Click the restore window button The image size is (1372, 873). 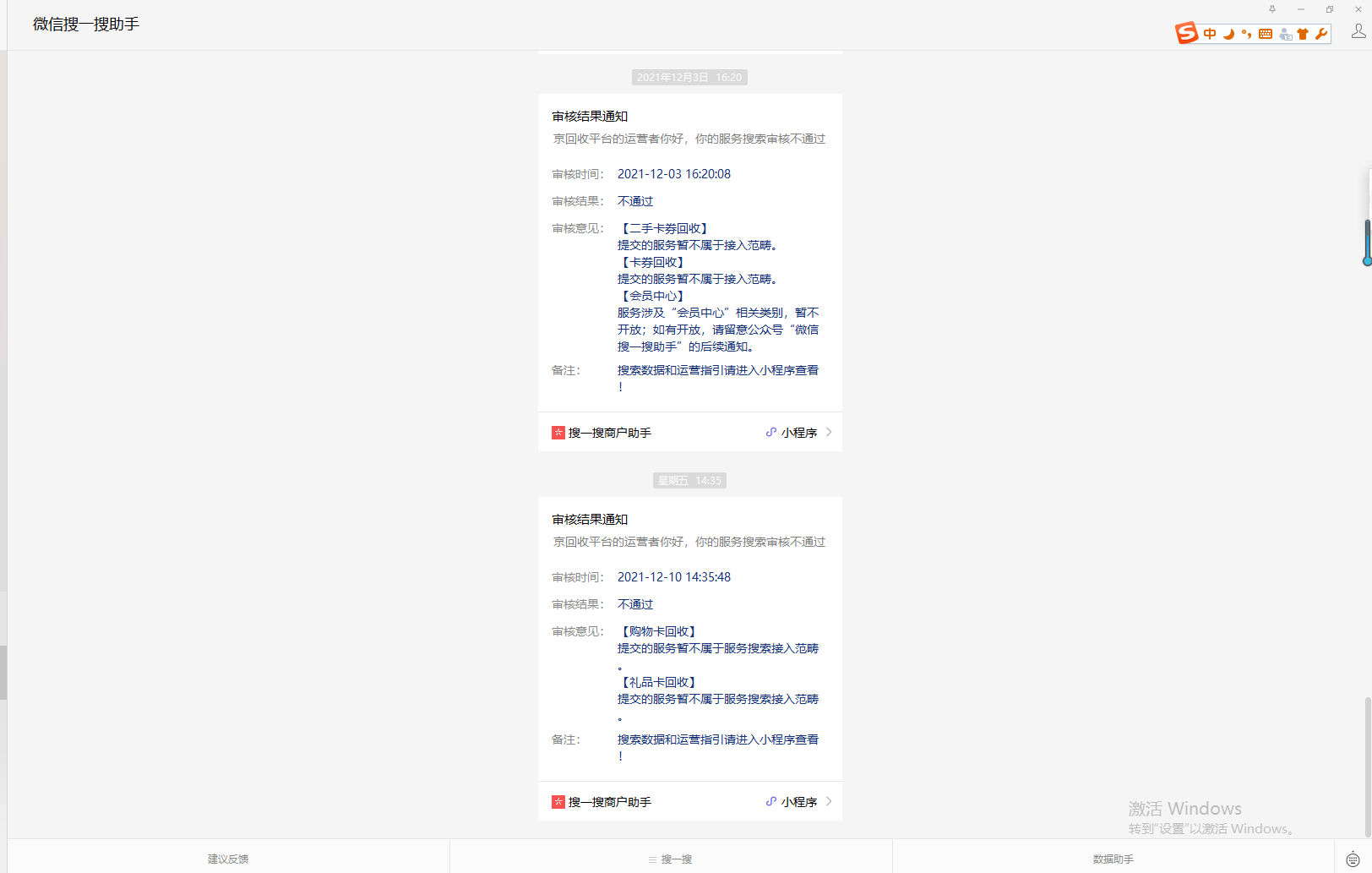pyautogui.click(x=1330, y=9)
